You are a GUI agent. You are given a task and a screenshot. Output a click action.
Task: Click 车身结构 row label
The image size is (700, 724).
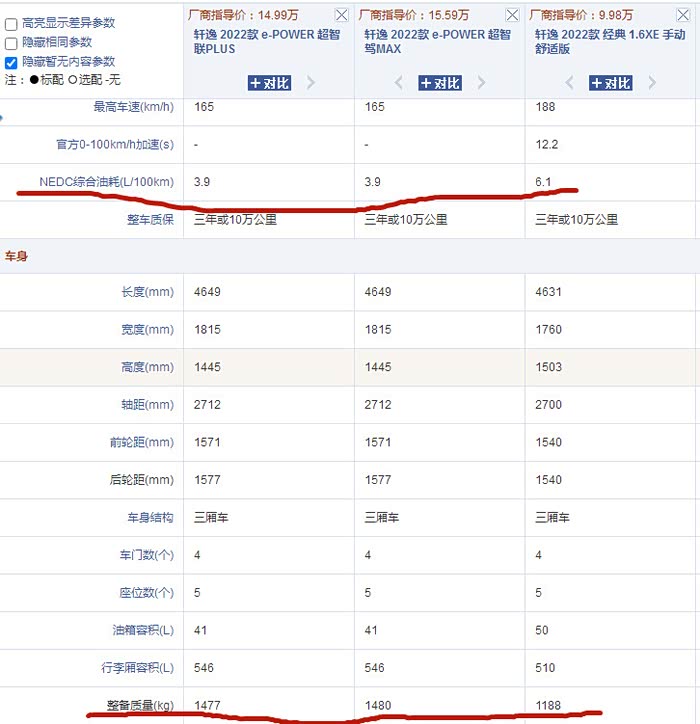(x=151, y=517)
